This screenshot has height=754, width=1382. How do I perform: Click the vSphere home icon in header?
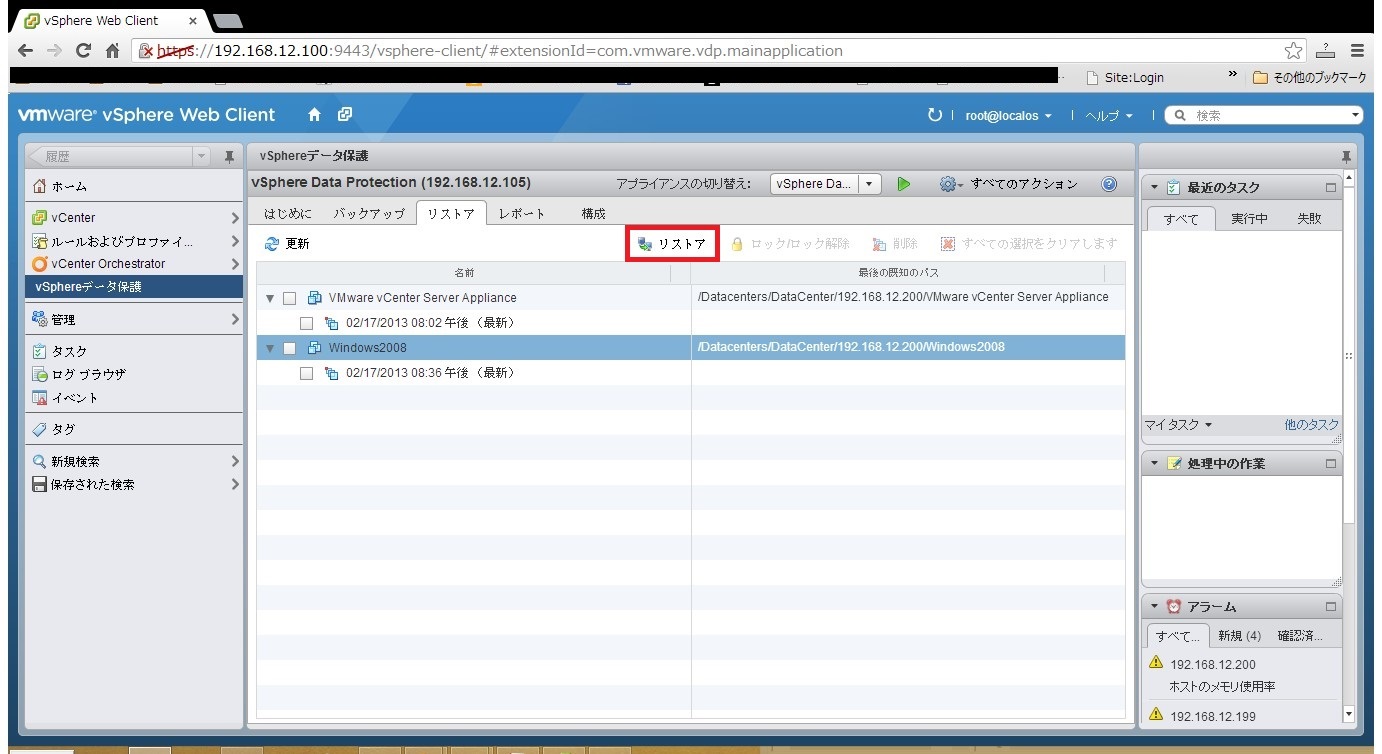click(x=314, y=115)
